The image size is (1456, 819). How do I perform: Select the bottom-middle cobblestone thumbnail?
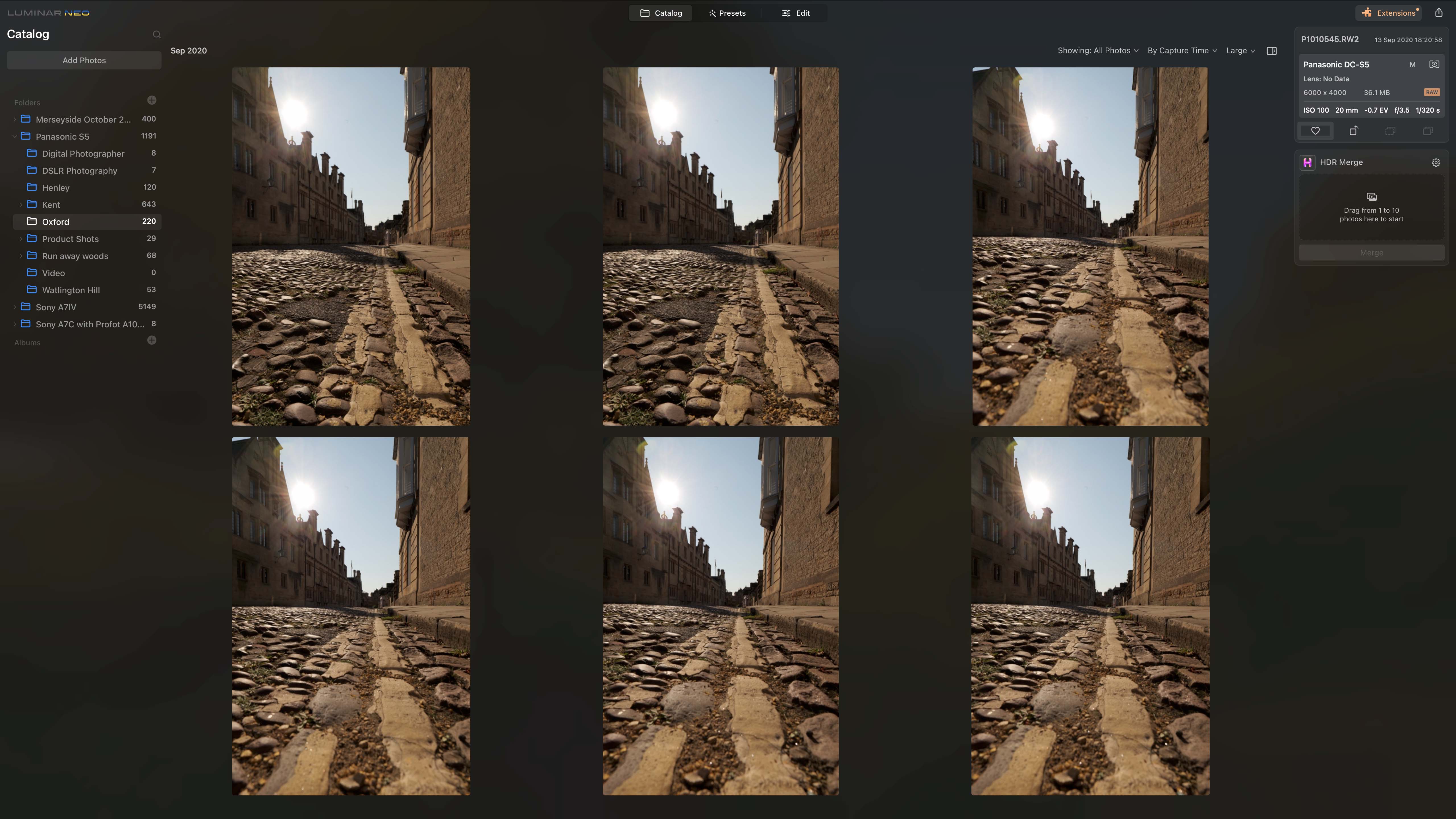pyautogui.click(x=721, y=616)
